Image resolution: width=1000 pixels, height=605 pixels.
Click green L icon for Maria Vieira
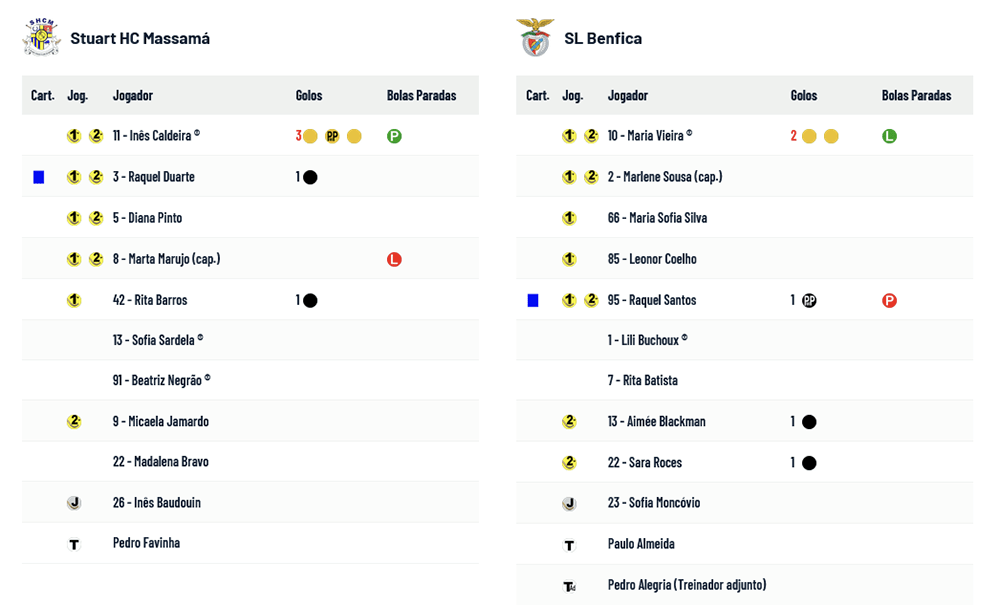889,136
